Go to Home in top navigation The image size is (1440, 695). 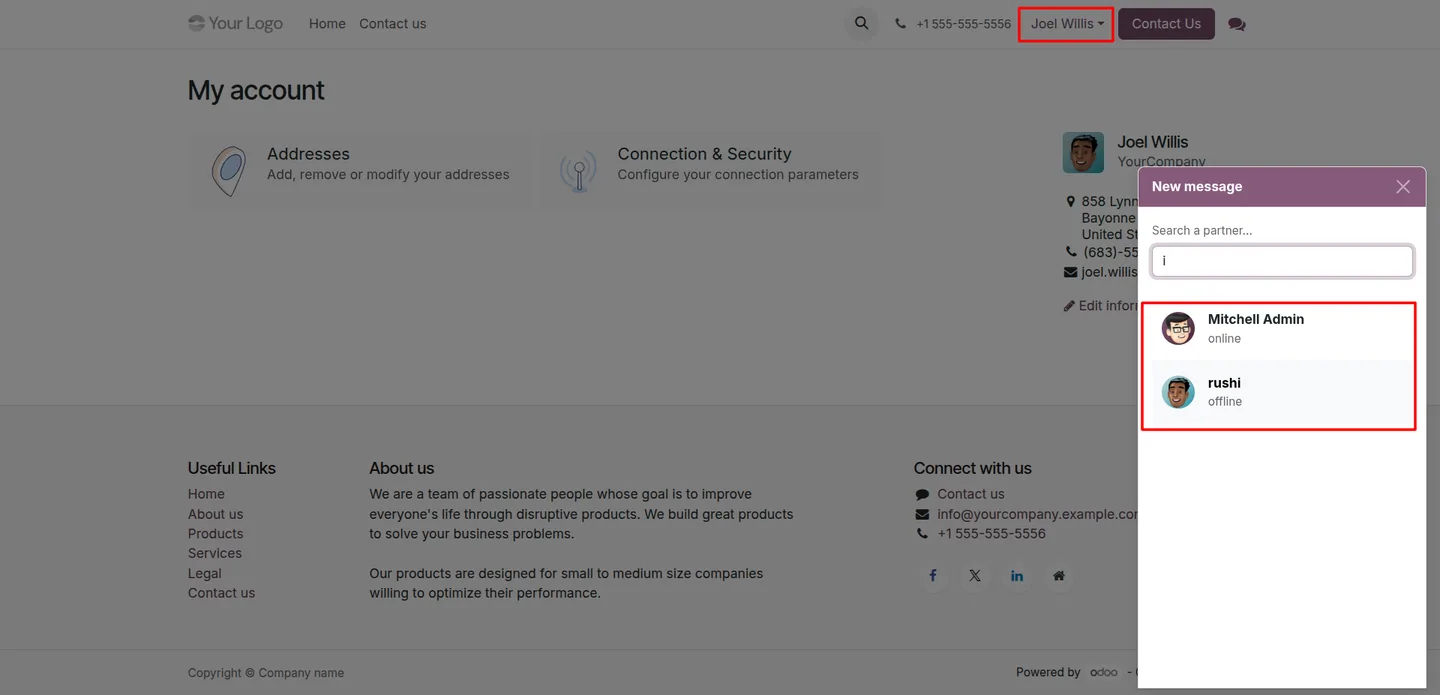[327, 24]
